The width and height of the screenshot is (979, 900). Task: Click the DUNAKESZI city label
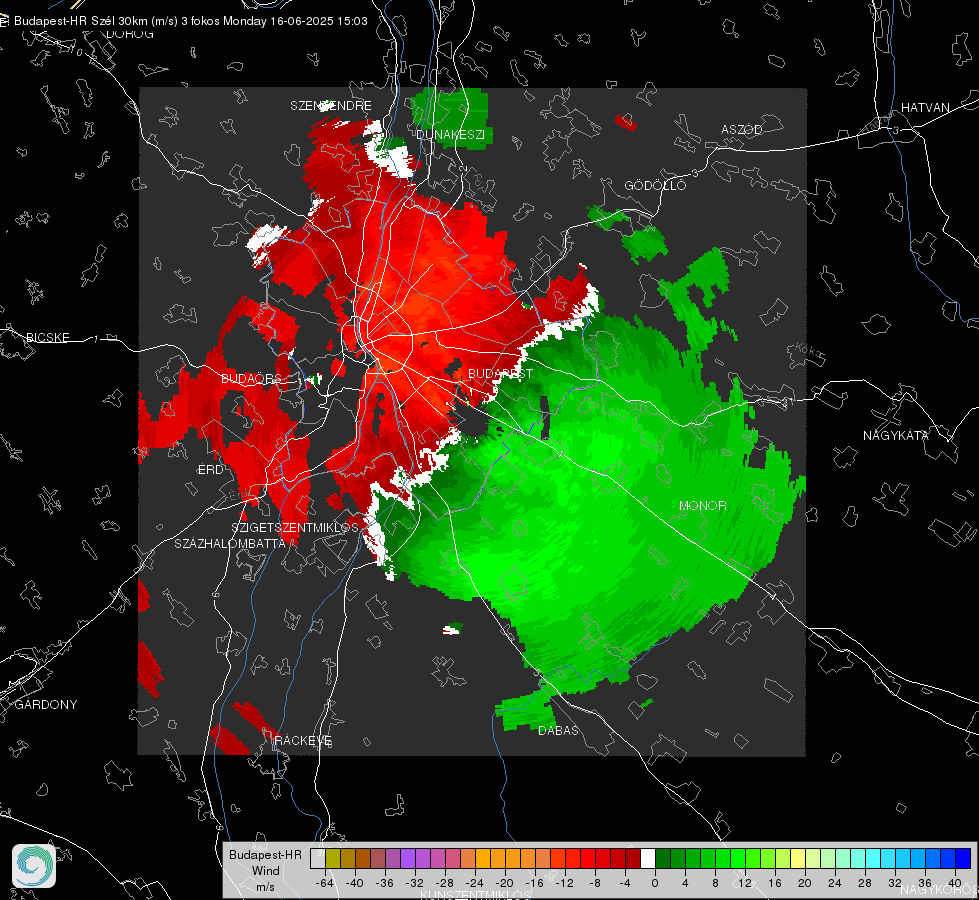coord(450,134)
